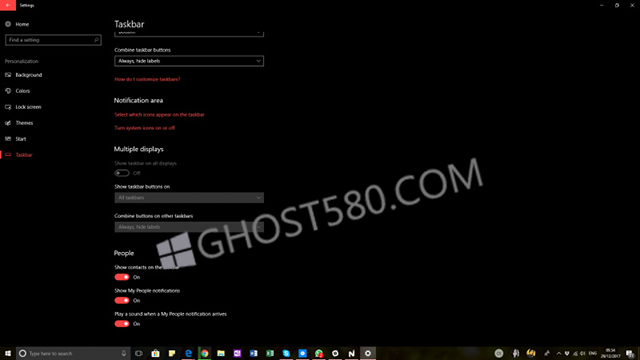
Task: Click Select which icons appear on taskbar
Action: [x=159, y=115]
